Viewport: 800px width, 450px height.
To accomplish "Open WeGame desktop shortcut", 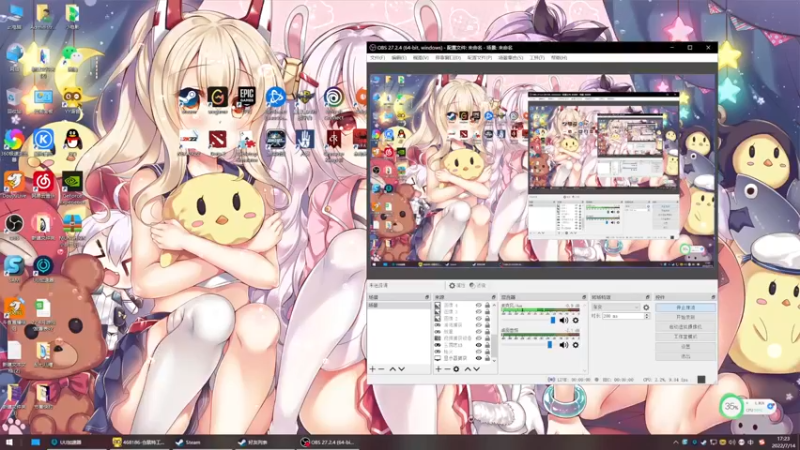I will click(218, 99).
